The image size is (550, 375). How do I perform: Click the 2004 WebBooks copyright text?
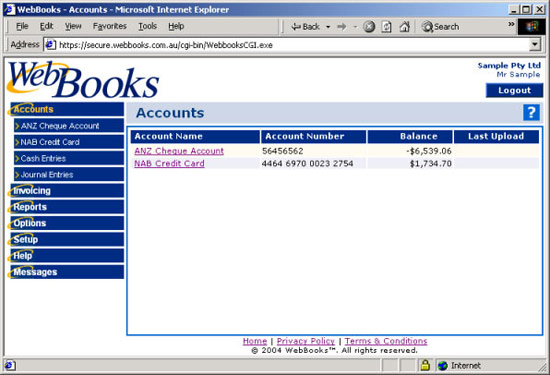[x=334, y=350]
